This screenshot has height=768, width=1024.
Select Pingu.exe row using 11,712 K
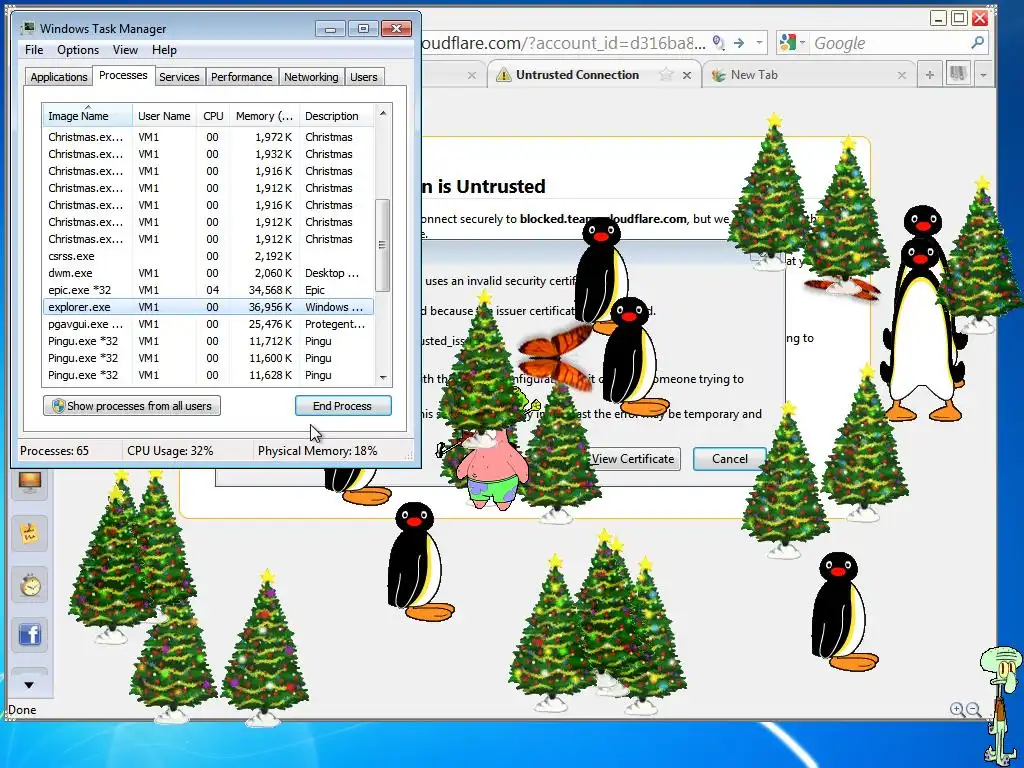(x=208, y=341)
